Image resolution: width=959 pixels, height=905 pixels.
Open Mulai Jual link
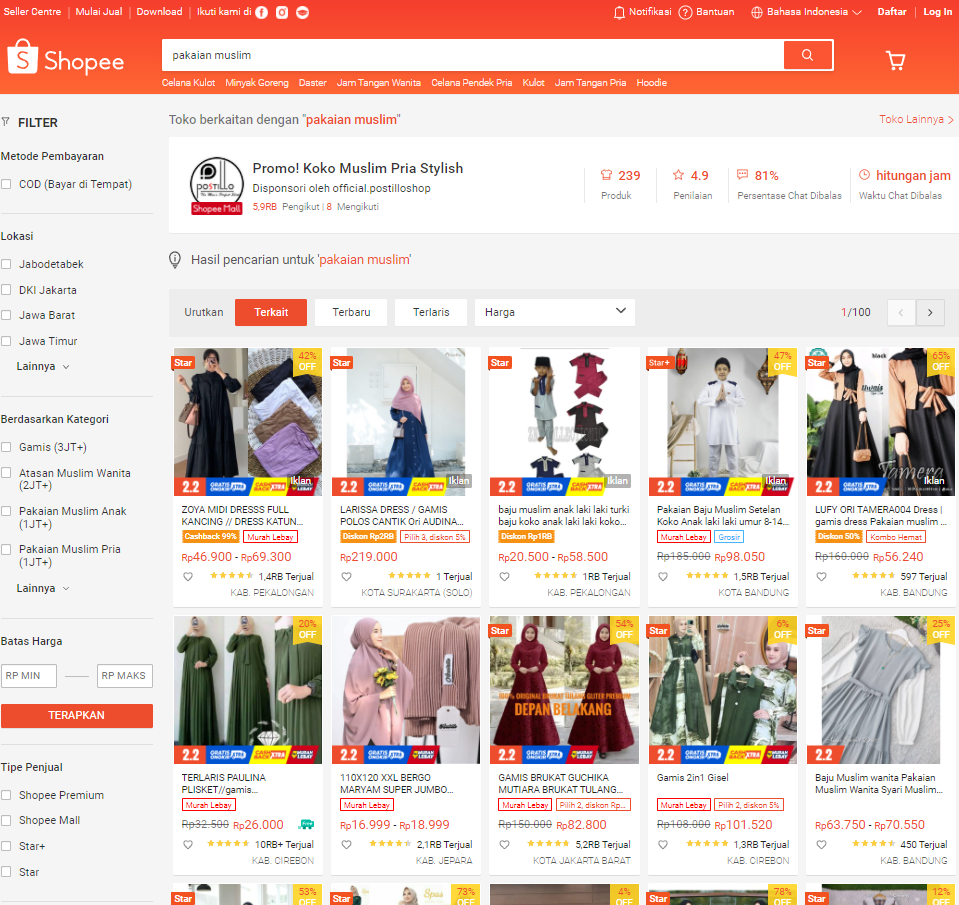99,12
